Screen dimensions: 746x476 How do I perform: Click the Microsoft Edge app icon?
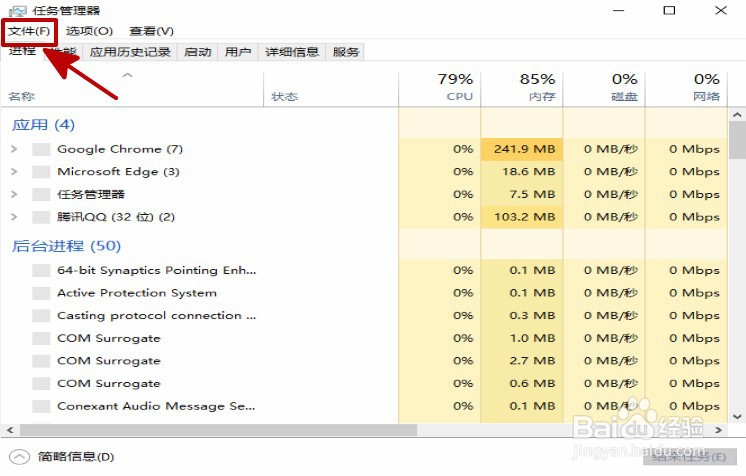point(41,172)
